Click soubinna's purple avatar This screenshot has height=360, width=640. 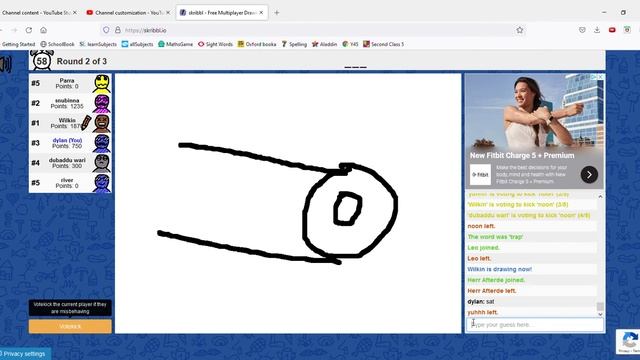coord(102,103)
